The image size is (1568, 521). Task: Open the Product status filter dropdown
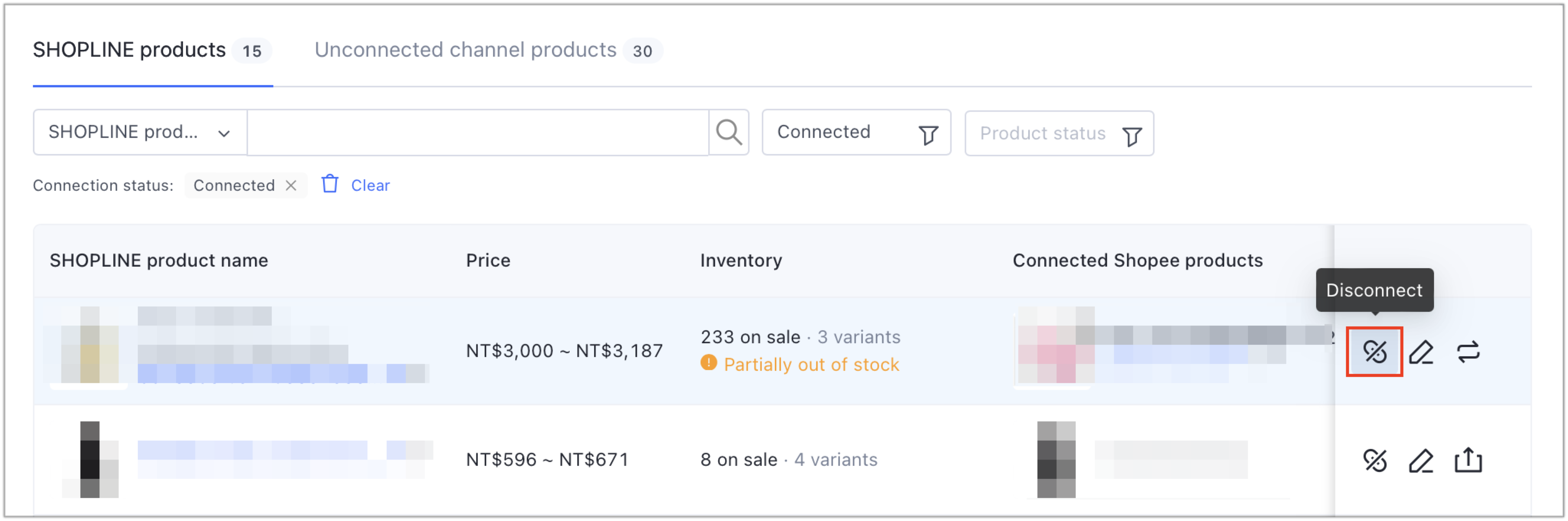coord(1058,133)
